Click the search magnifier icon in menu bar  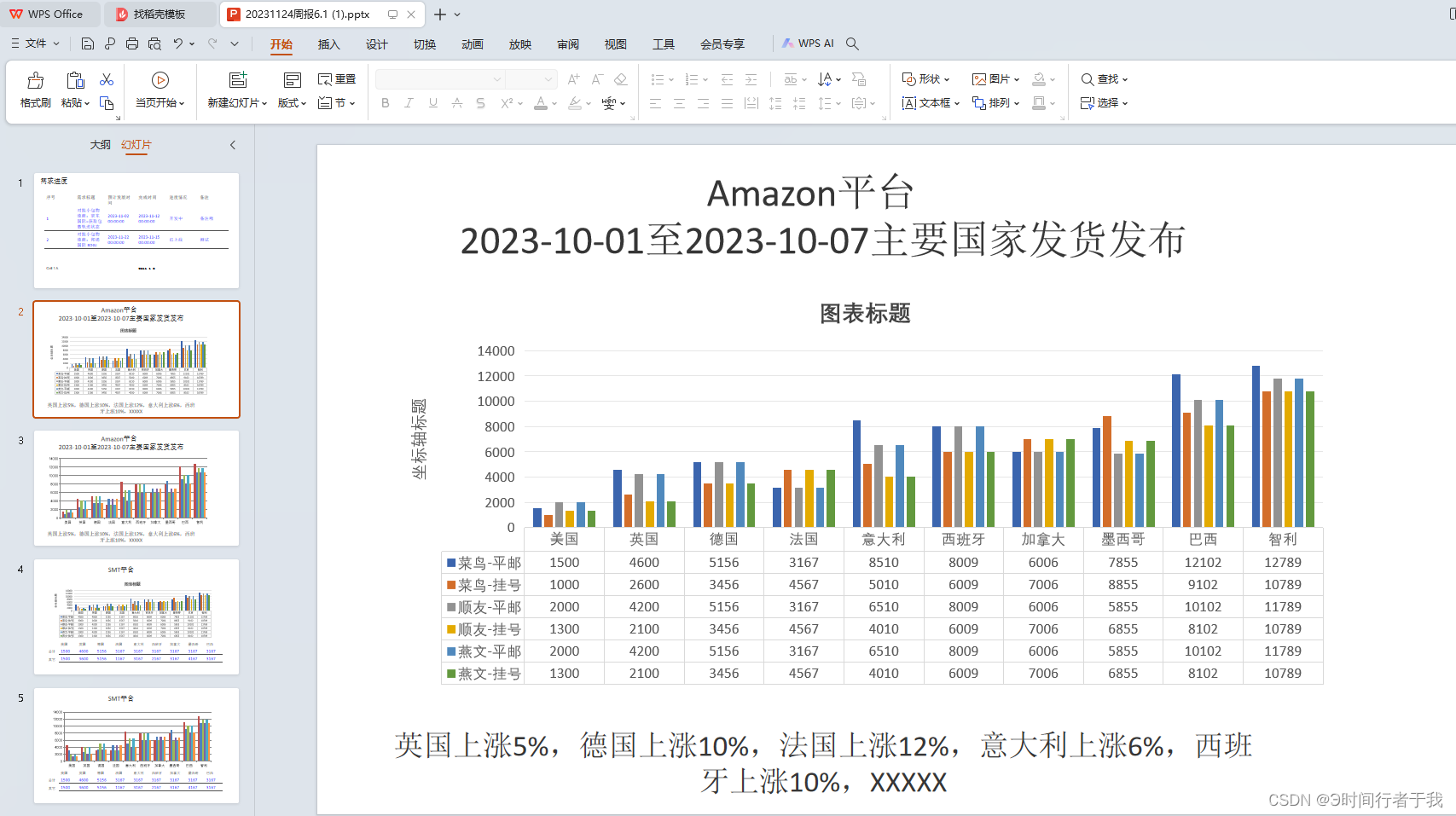[852, 43]
